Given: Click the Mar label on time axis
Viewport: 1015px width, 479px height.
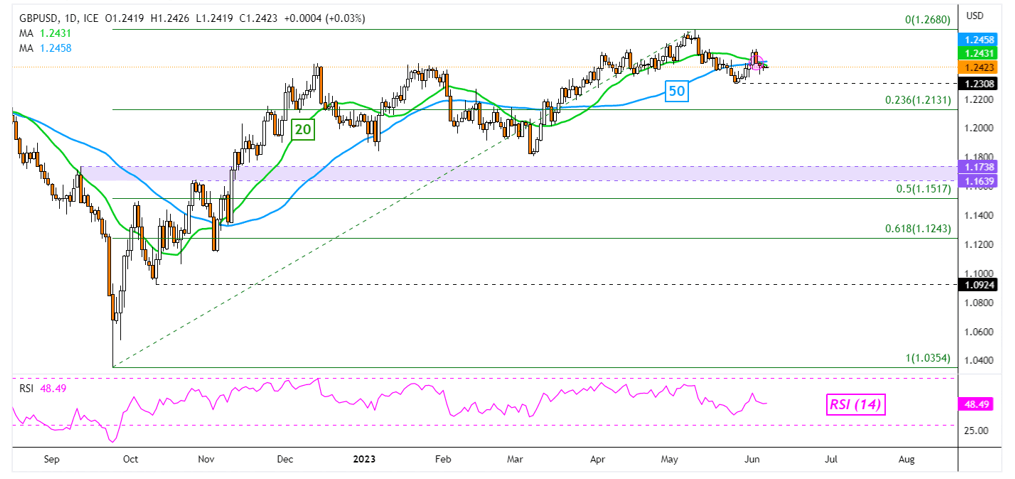Looking at the screenshot, I should tap(515, 459).
